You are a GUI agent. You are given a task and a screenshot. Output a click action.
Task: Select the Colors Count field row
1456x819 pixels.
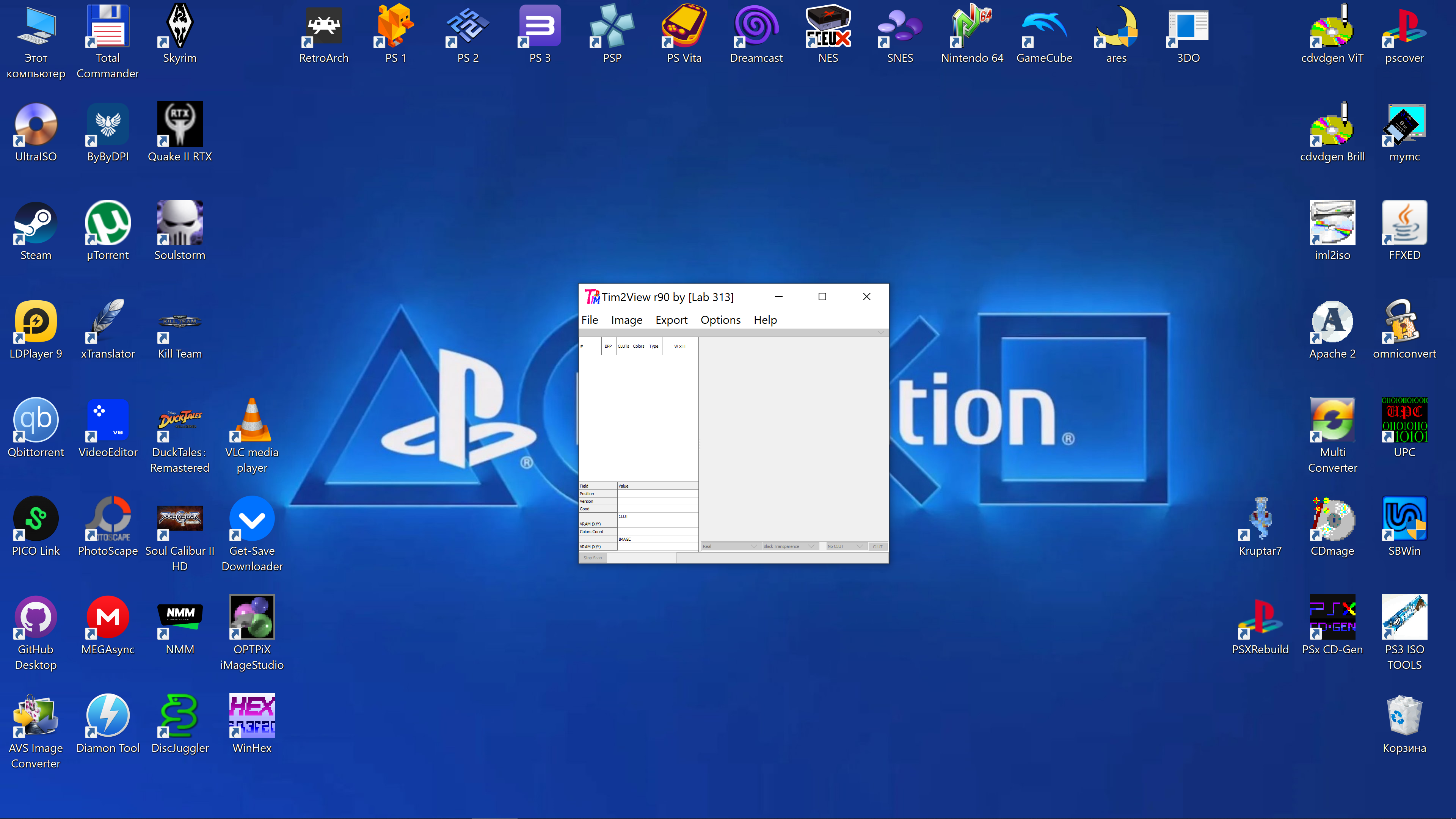click(639, 531)
